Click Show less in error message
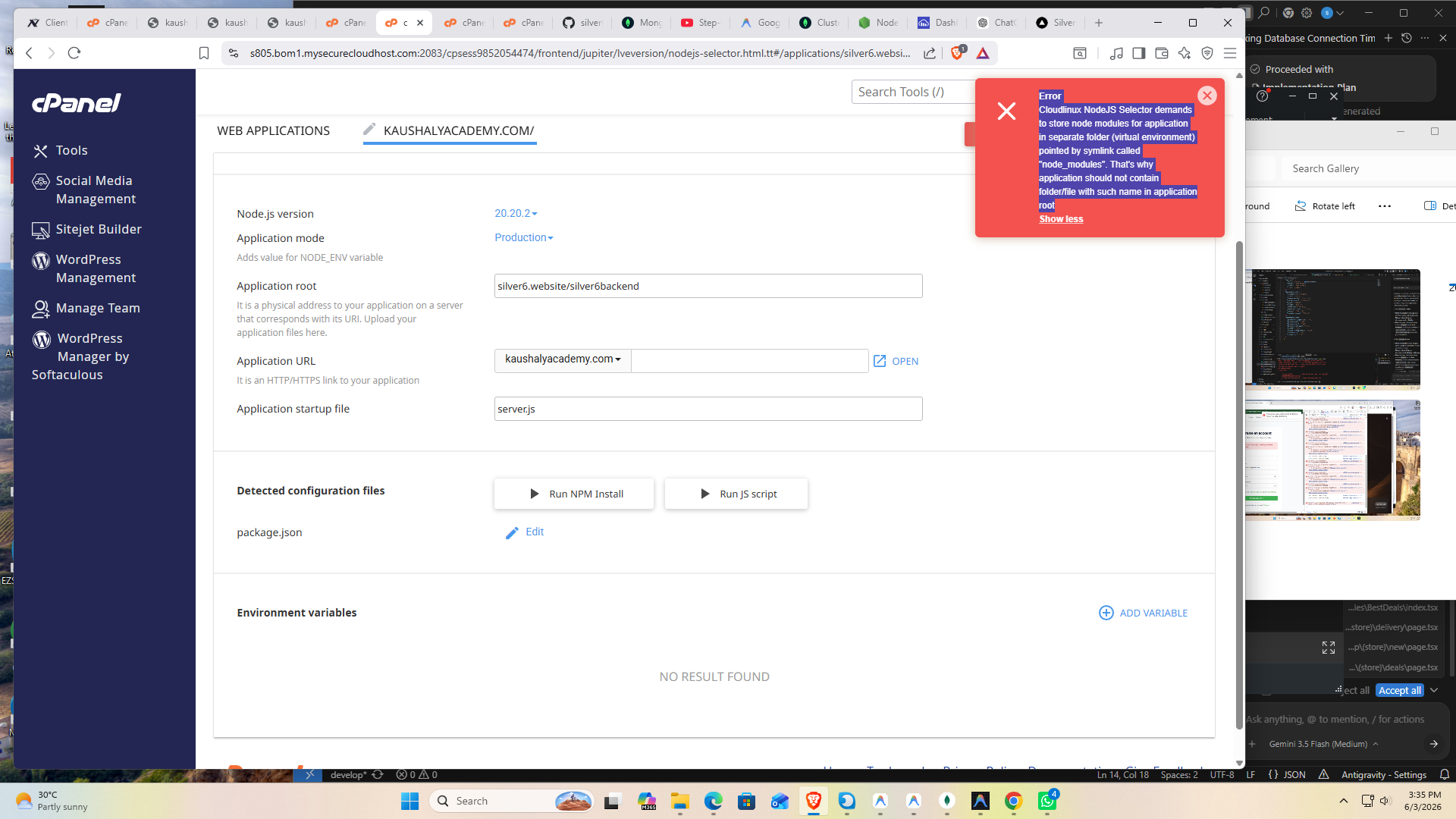 coord(1061,219)
